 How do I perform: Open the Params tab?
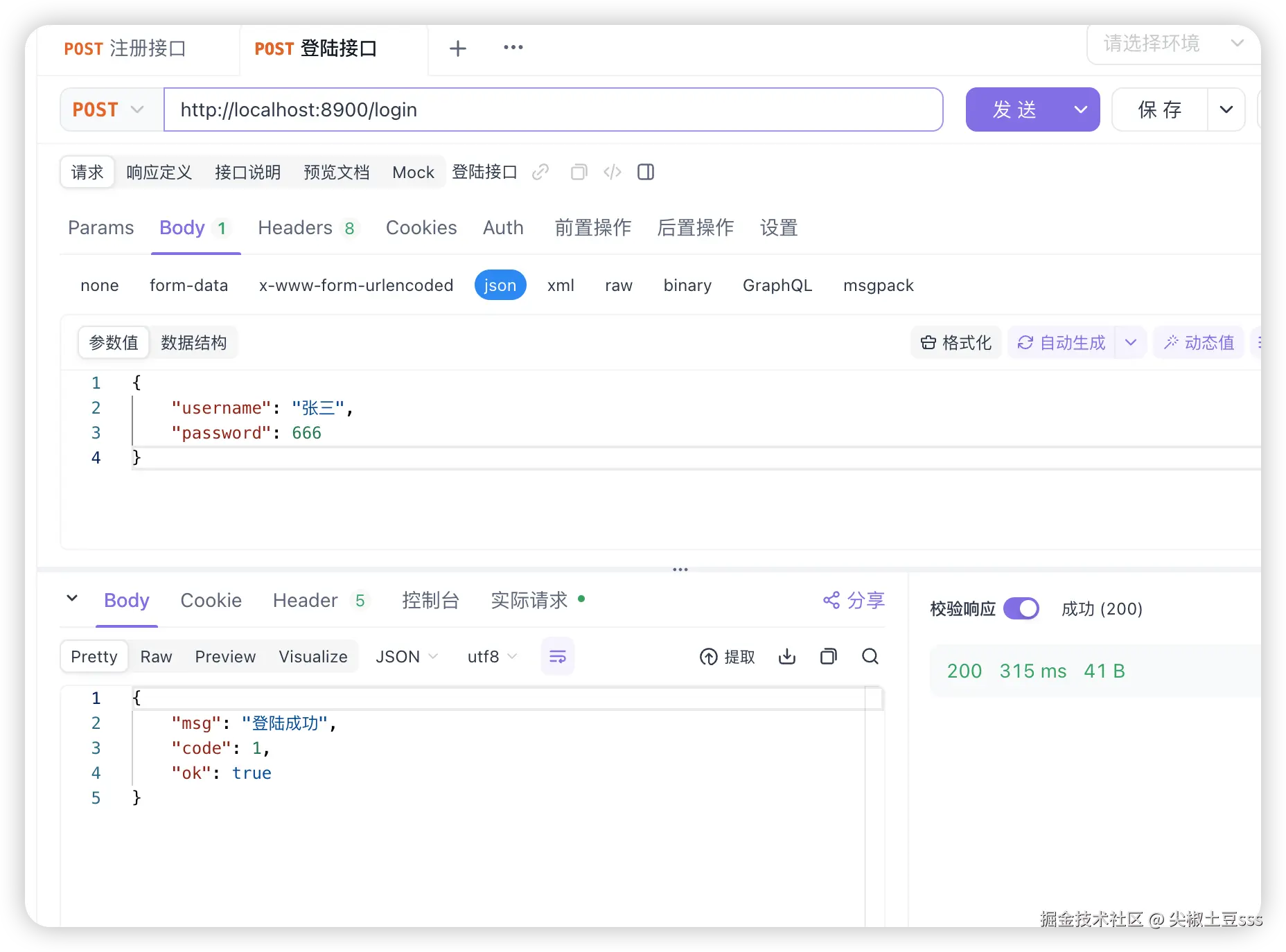101,228
